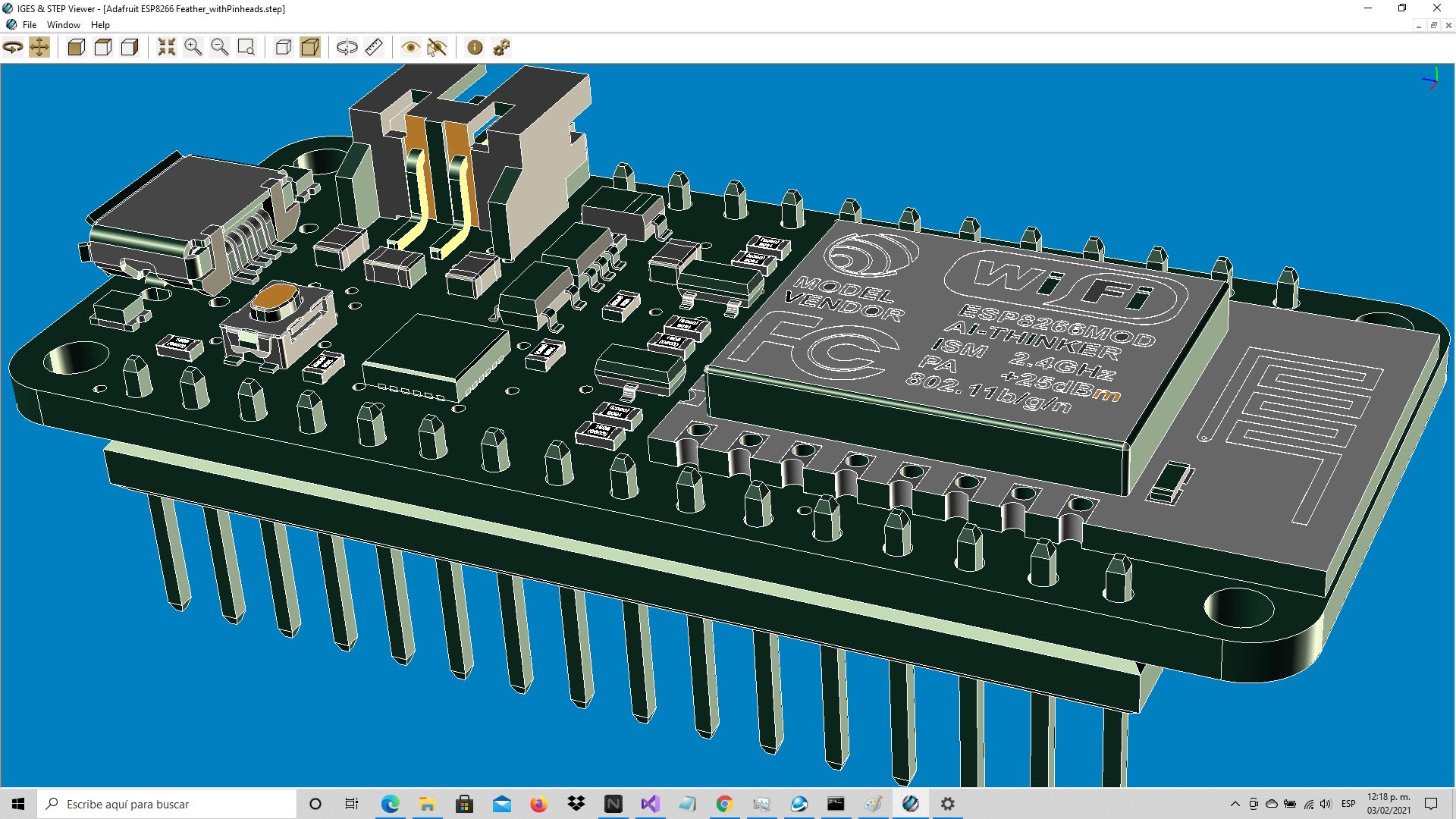Open the File menu

pos(30,24)
